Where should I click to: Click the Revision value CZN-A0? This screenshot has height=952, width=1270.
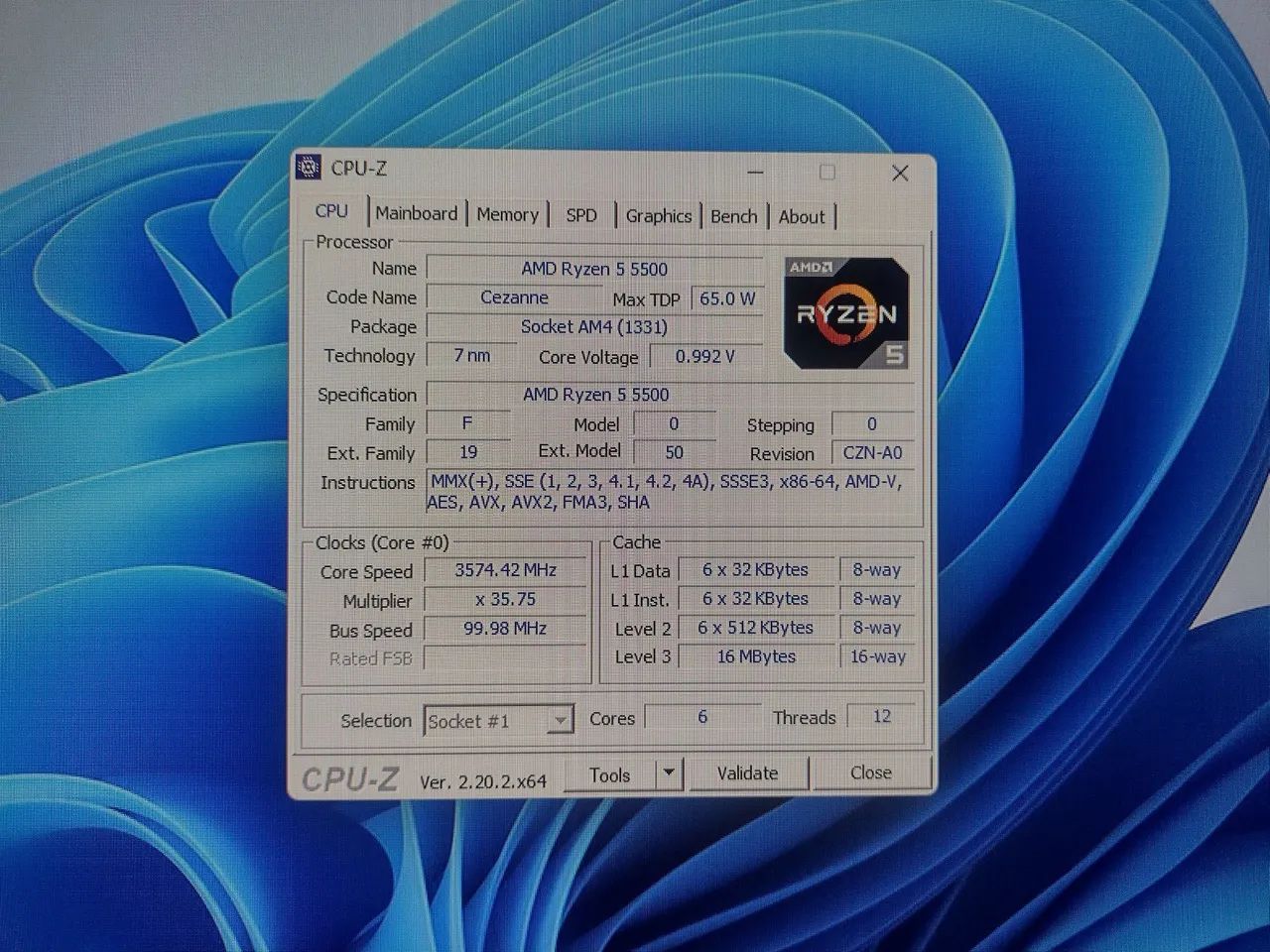pos(872,453)
